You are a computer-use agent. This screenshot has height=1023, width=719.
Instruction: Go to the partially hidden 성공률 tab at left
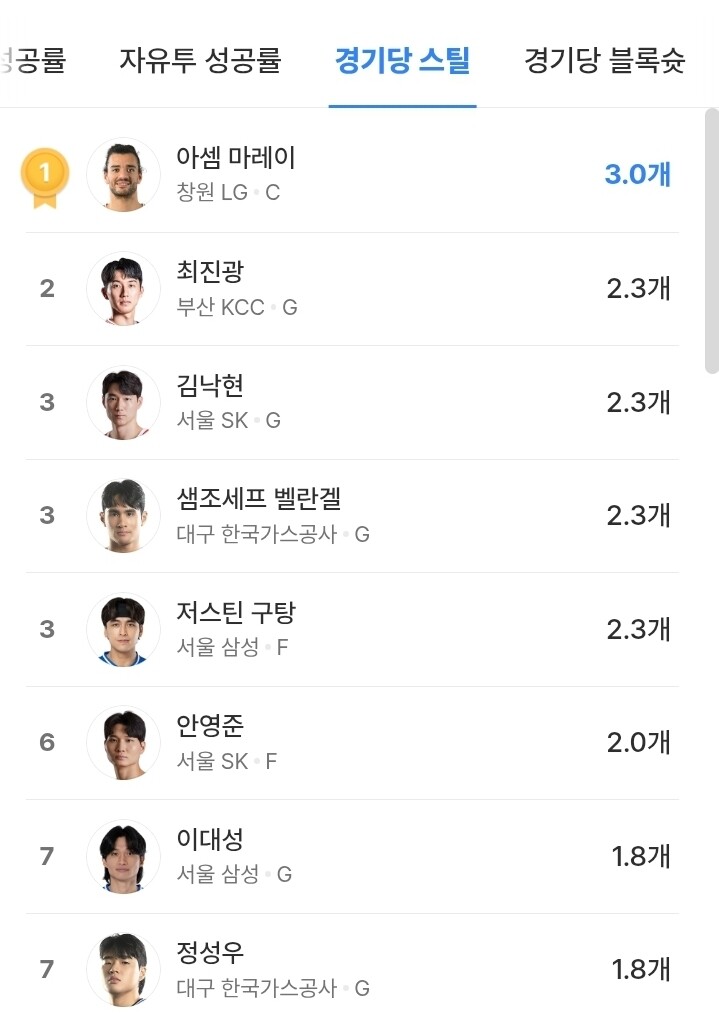(33, 61)
